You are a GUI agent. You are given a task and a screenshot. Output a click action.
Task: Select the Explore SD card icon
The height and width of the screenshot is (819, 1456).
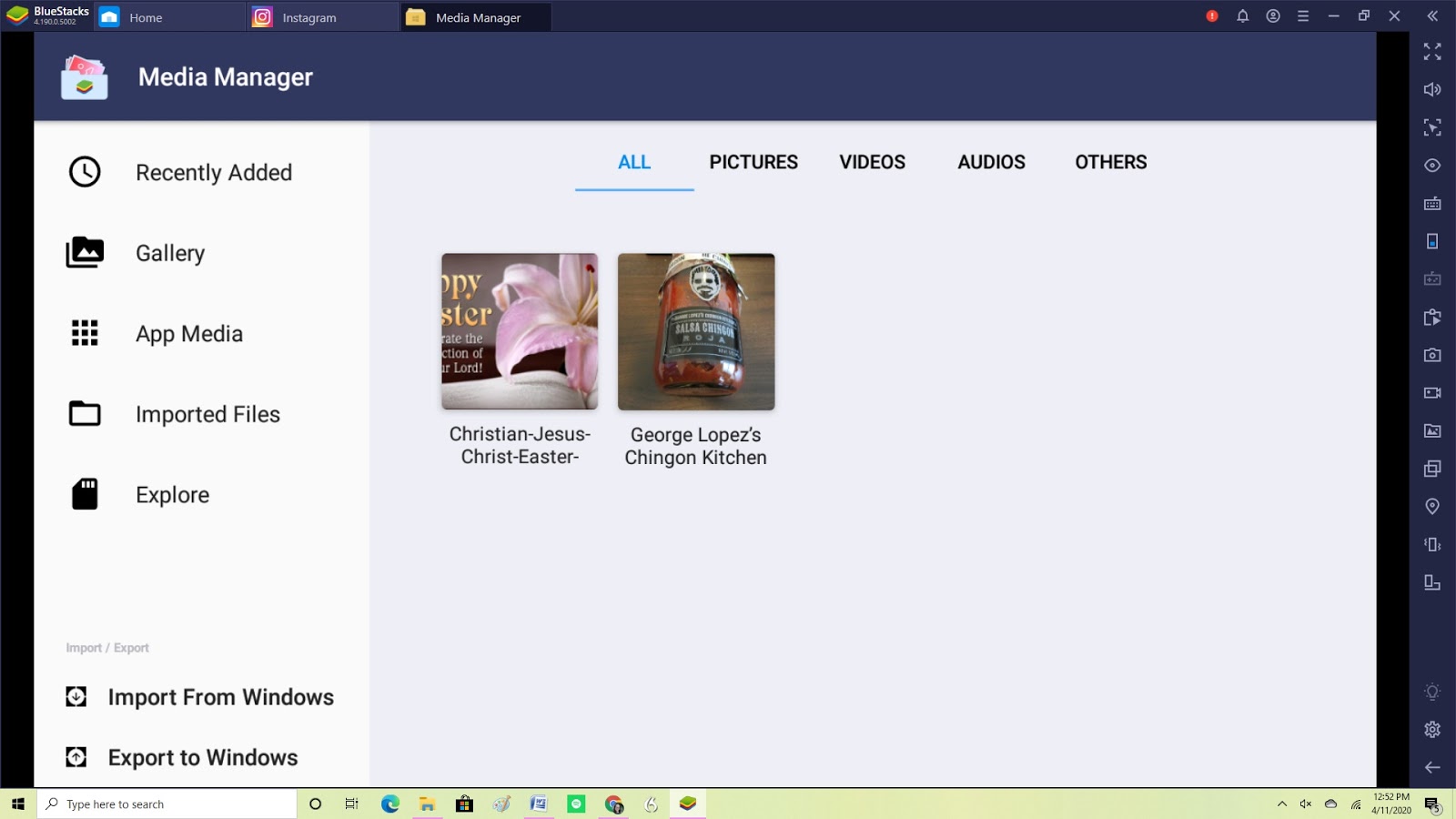[85, 494]
